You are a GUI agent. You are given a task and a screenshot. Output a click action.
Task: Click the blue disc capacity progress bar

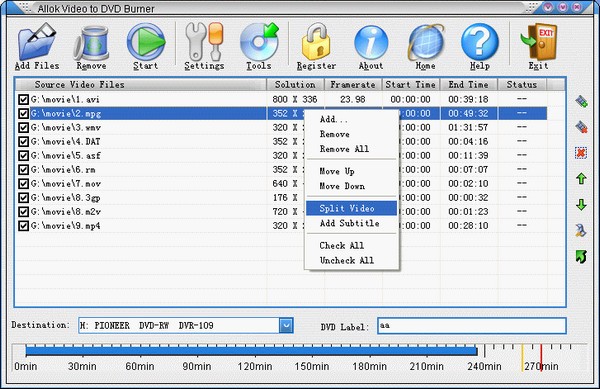(x=251, y=350)
